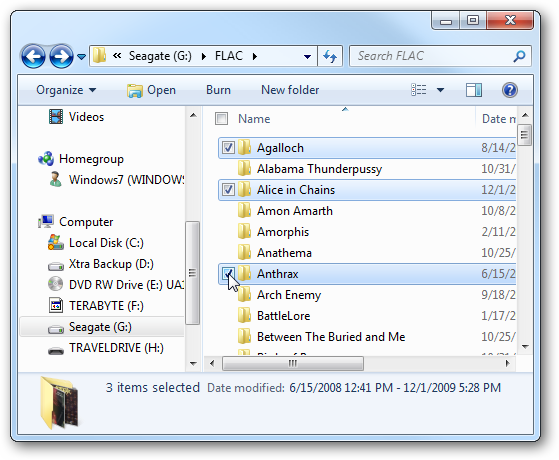The width and height of the screenshot is (559, 460).
Task: Open the view options dropdown arrow
Action: point(441,90)
